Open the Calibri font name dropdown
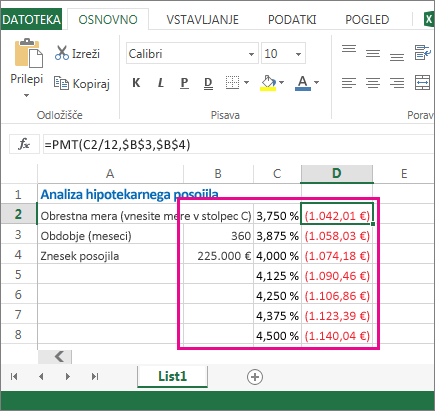 (251, 54)
